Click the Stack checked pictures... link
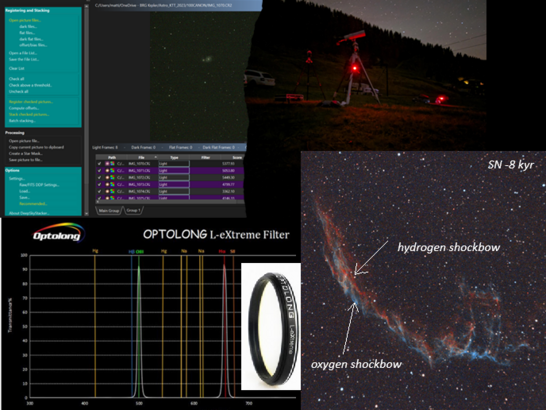 pyautogui.click(x=29, y=114)
